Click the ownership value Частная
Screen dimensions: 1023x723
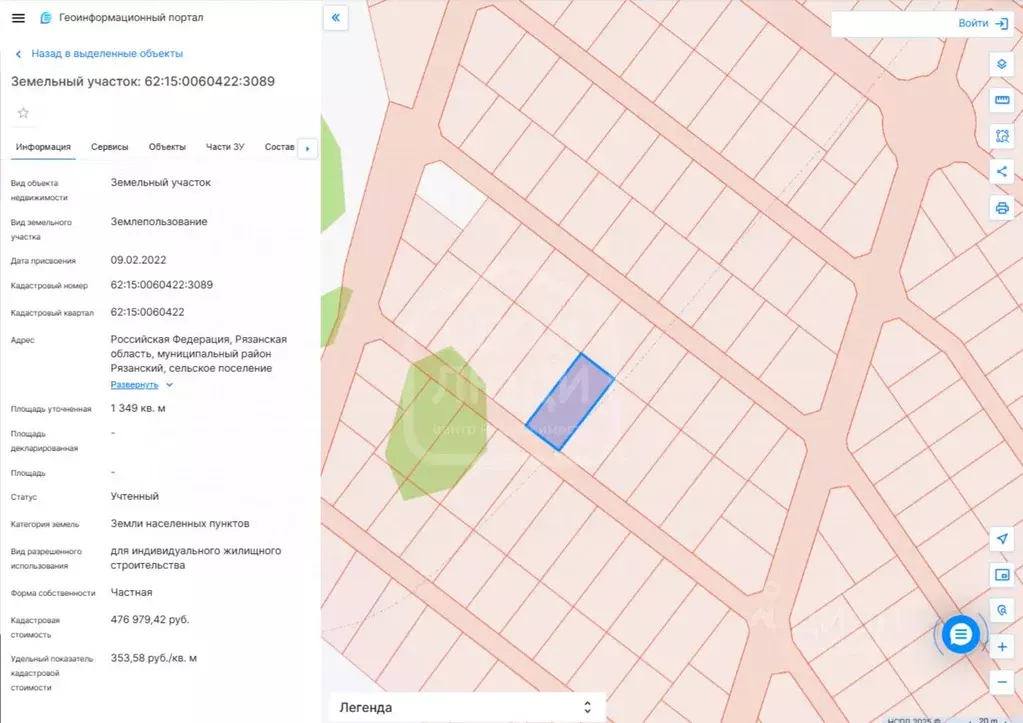click(131, 592)
